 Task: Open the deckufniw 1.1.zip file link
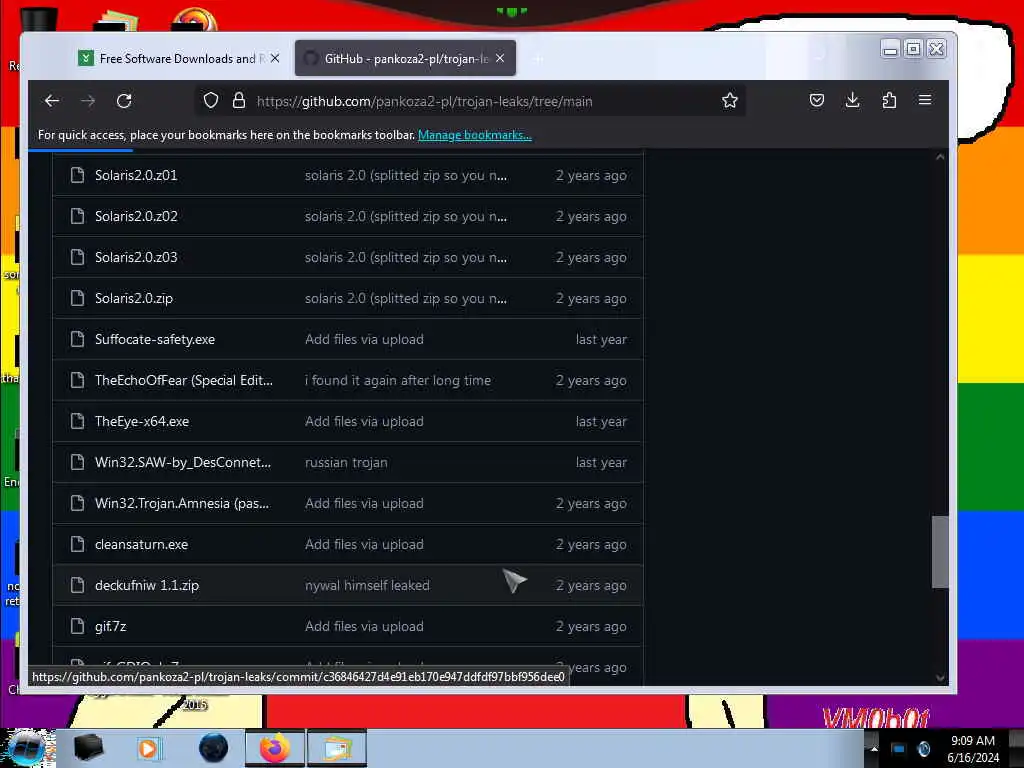click(147, 585)
